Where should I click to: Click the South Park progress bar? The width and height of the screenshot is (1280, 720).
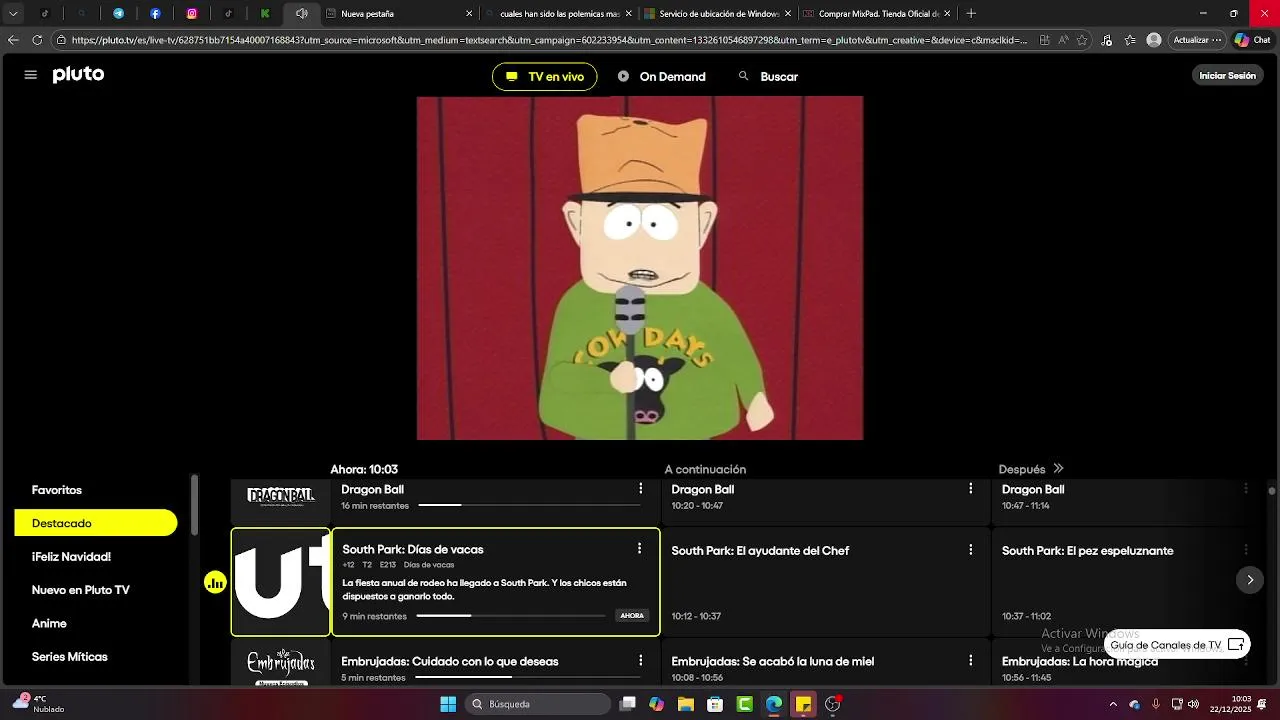(511, 616)
